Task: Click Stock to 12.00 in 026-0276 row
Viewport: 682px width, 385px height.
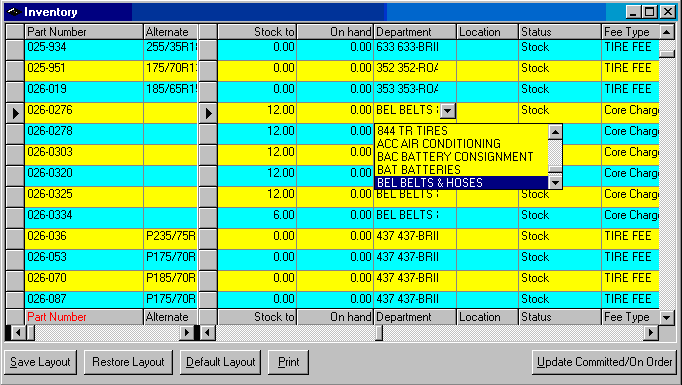Action: (x=257, y=113)
